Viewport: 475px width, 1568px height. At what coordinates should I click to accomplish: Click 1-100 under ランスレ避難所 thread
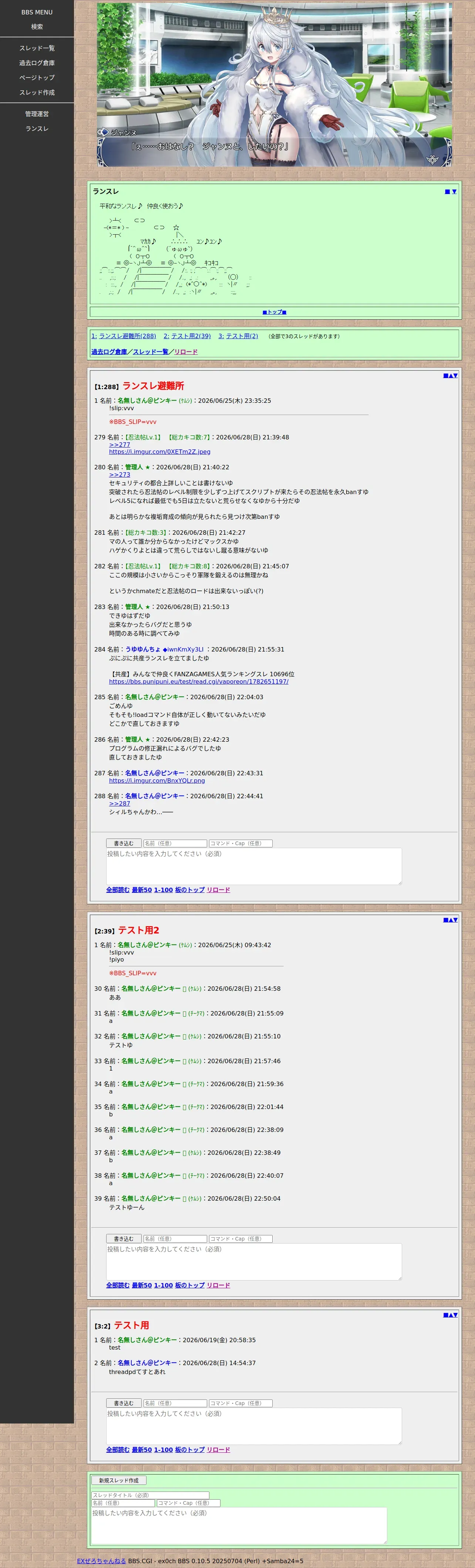point(163,890)
